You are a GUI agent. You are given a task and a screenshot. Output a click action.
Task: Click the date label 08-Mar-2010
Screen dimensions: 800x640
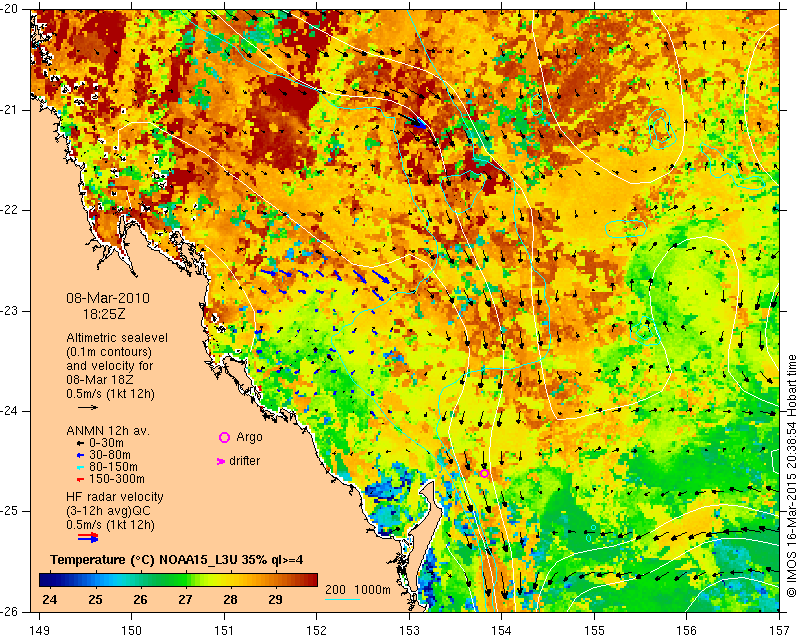tap(108, 298)
